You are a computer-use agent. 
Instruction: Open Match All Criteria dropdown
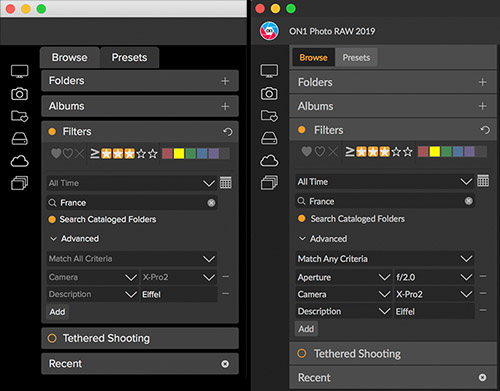coord(132,259)
